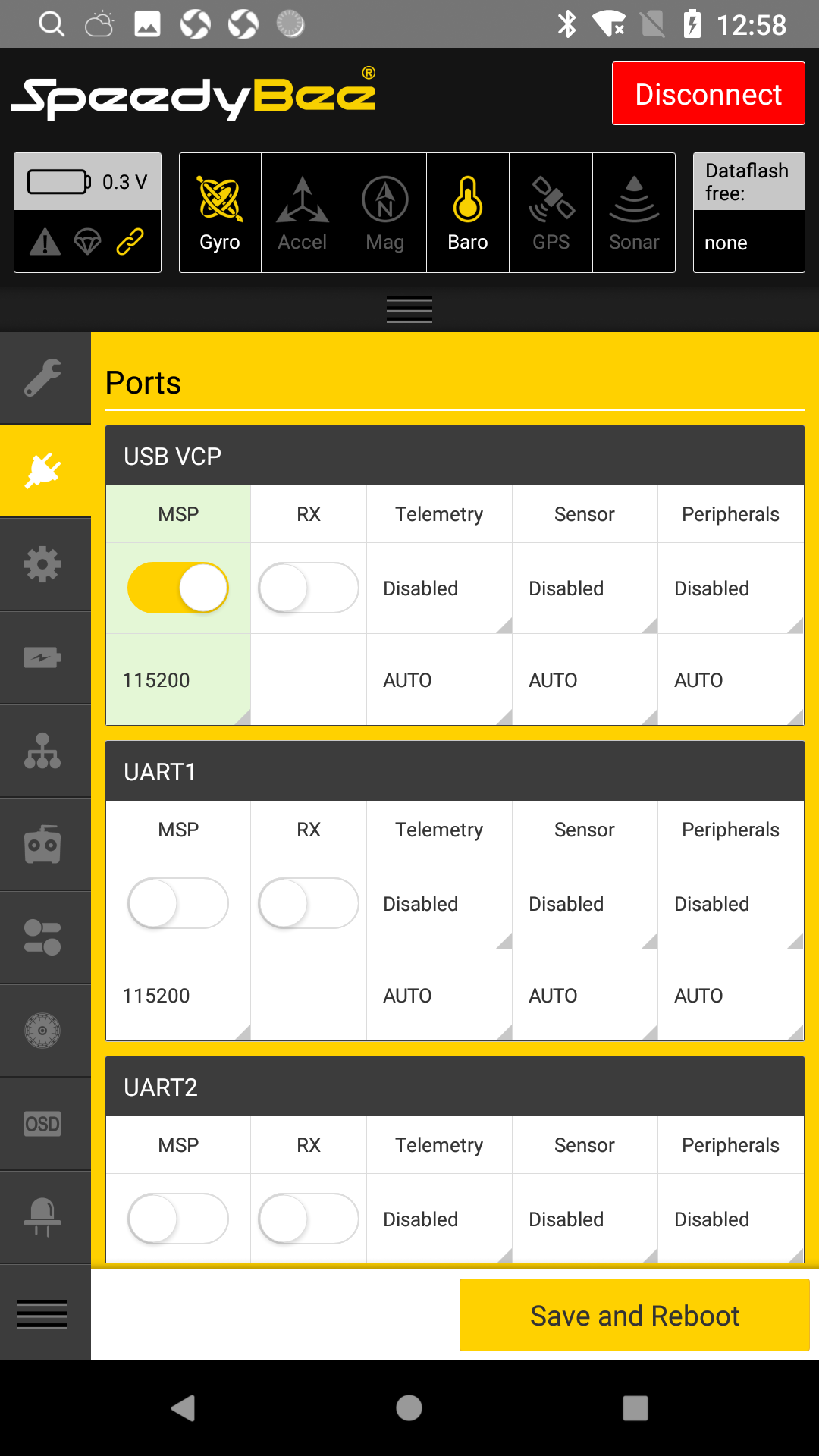819x1456 pixels.
Task: Enable the UART2 RX toggle
Action: [309, 1219]
